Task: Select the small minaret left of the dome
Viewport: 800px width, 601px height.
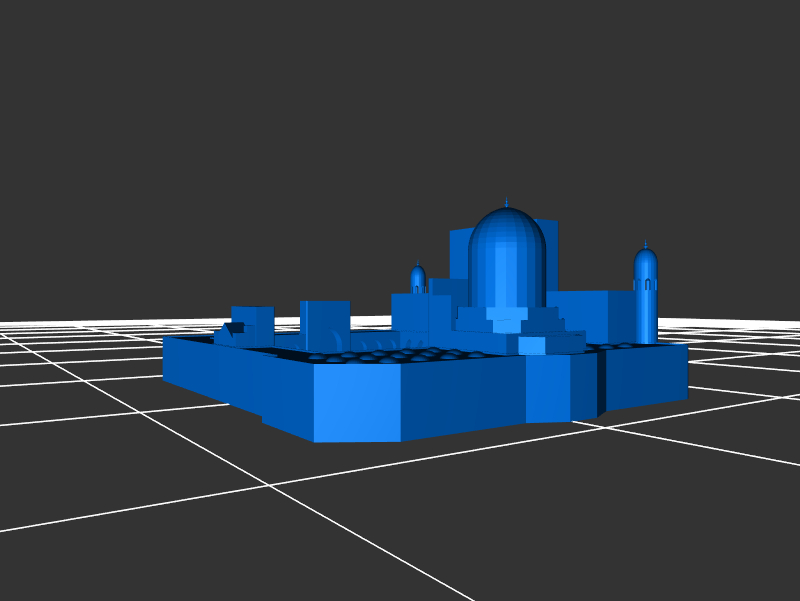Action: (x=418, y=279)
